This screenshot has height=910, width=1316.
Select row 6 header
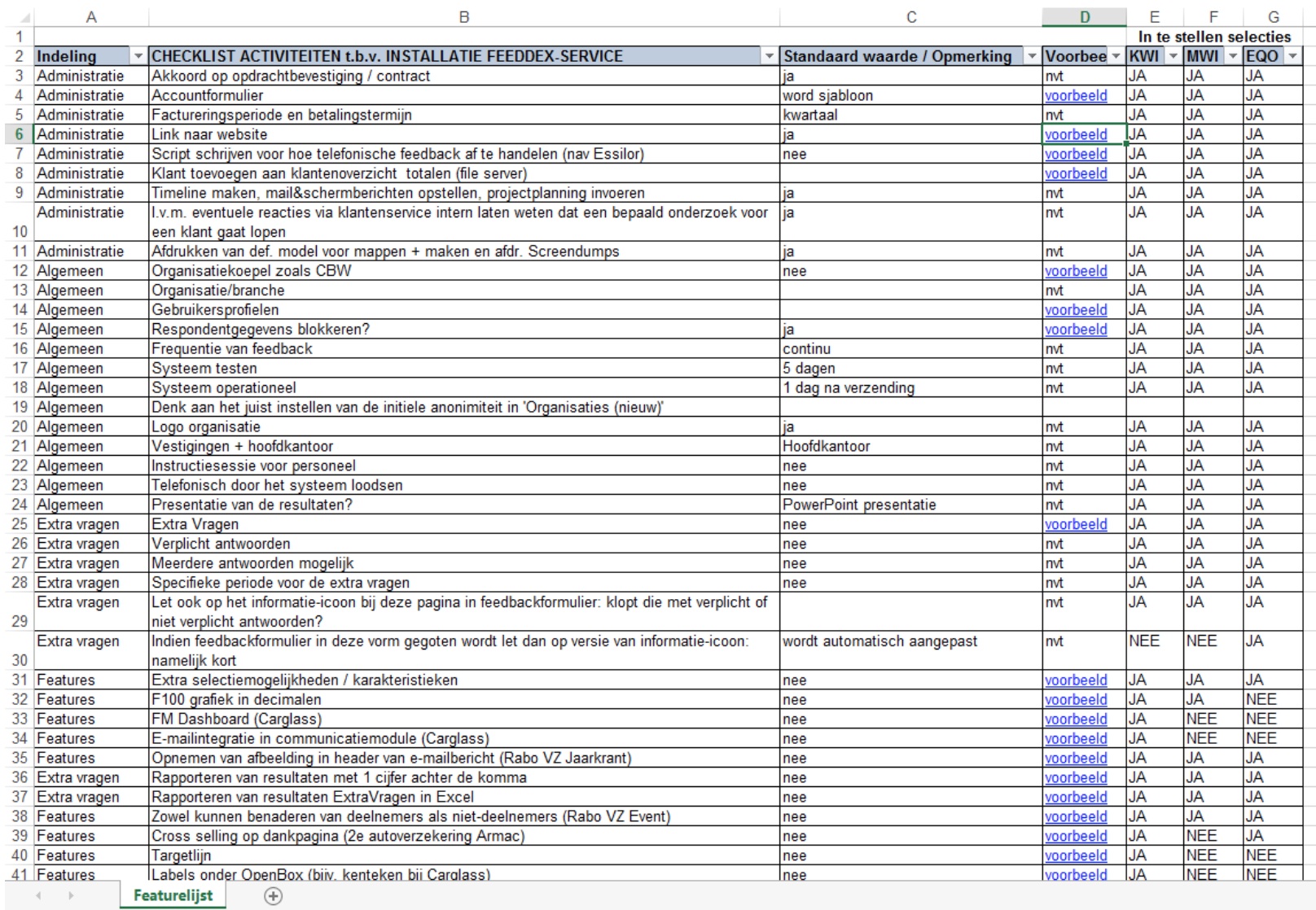(20, 134)
